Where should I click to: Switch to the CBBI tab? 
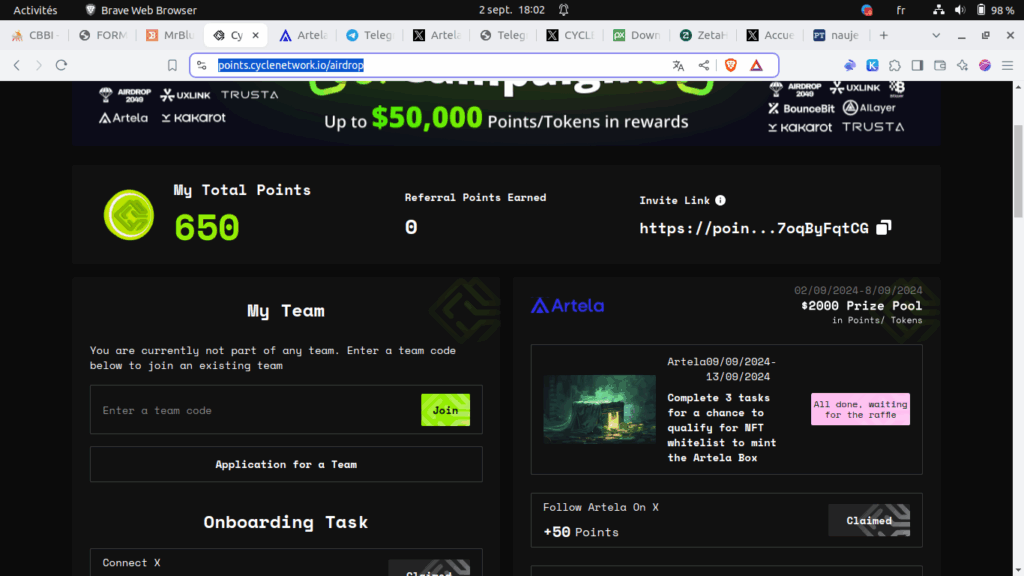36,35
